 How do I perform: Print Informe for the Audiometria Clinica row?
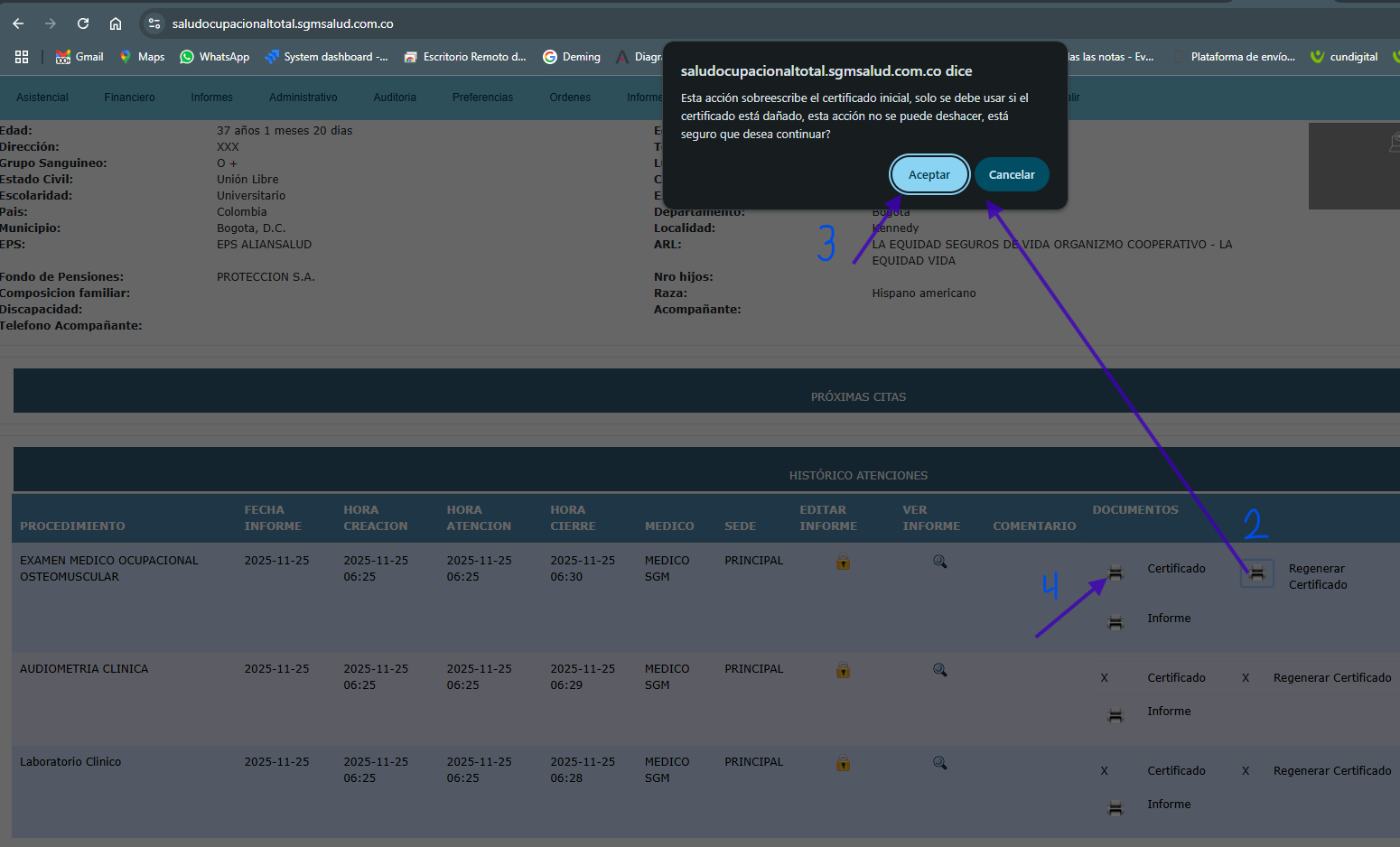(x=1115, y=715)
